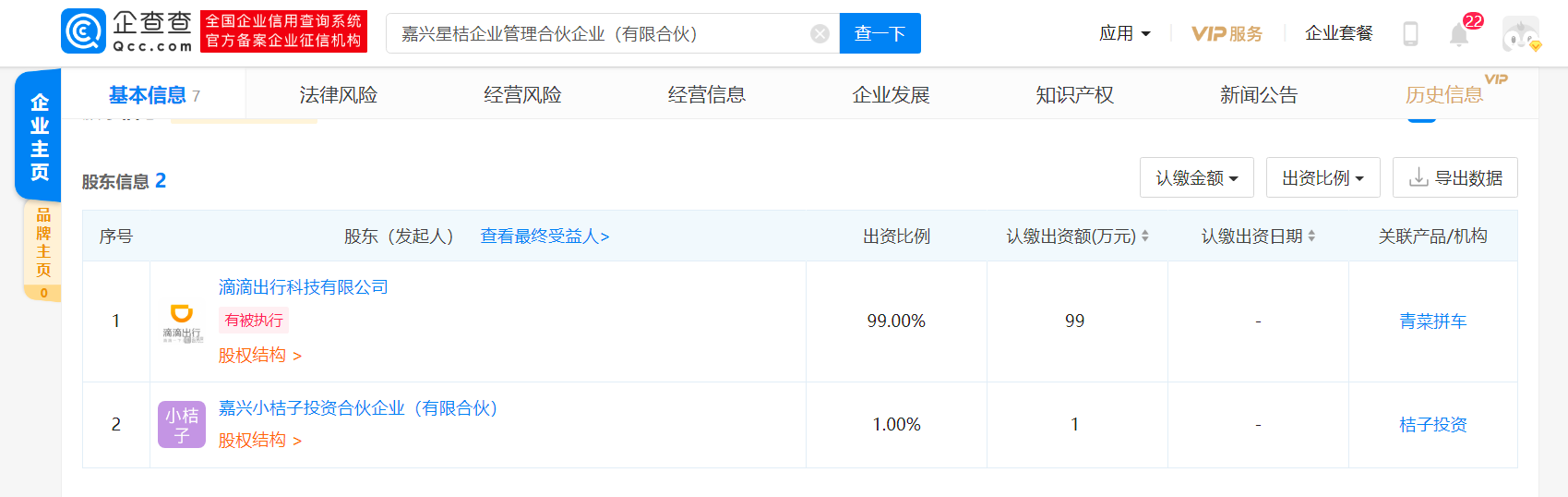
Task: Open the 历史信息 VIP tab
Action: (x=1443, y=95)
